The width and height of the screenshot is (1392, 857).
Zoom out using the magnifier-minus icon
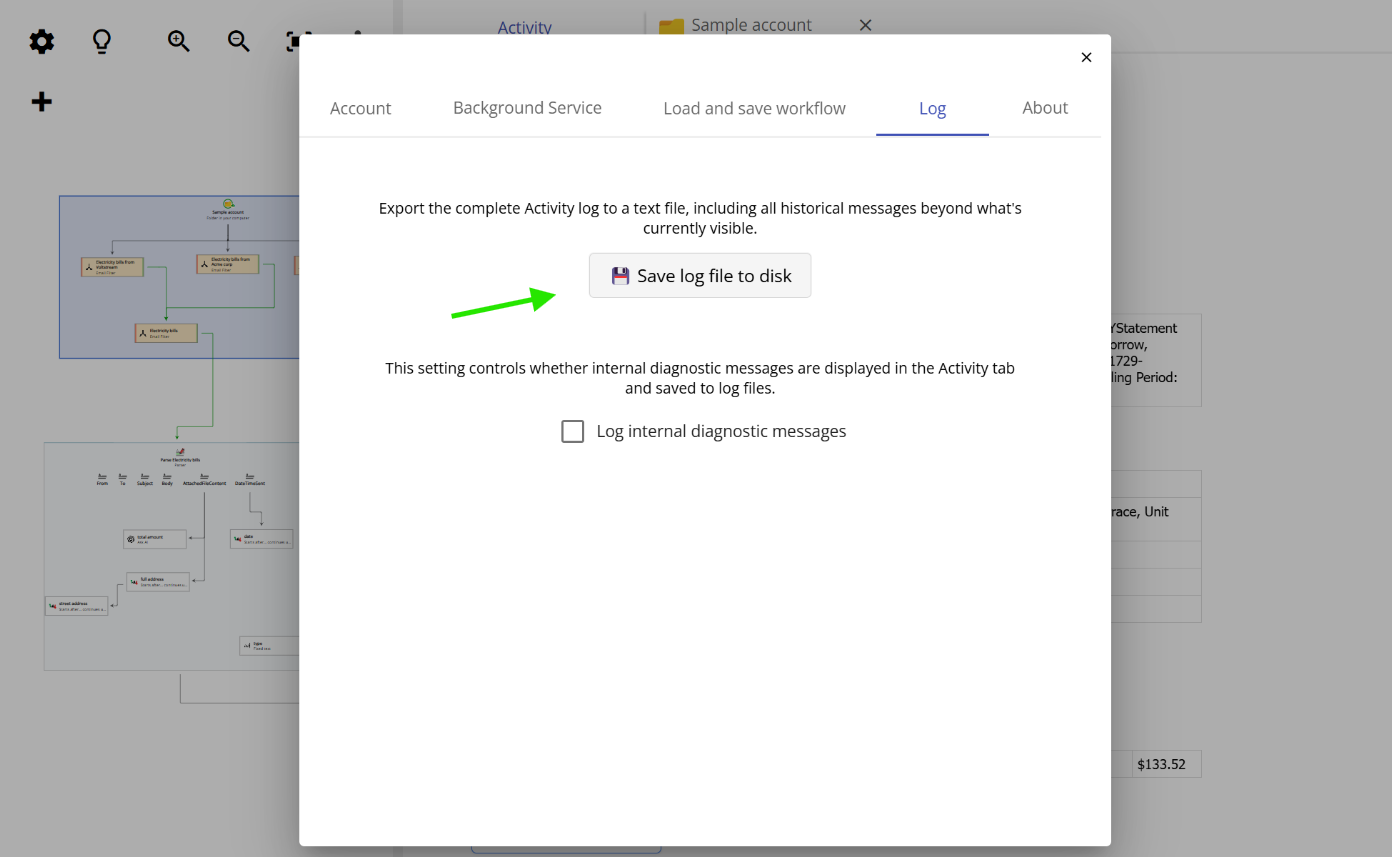[x=238, y=41]
